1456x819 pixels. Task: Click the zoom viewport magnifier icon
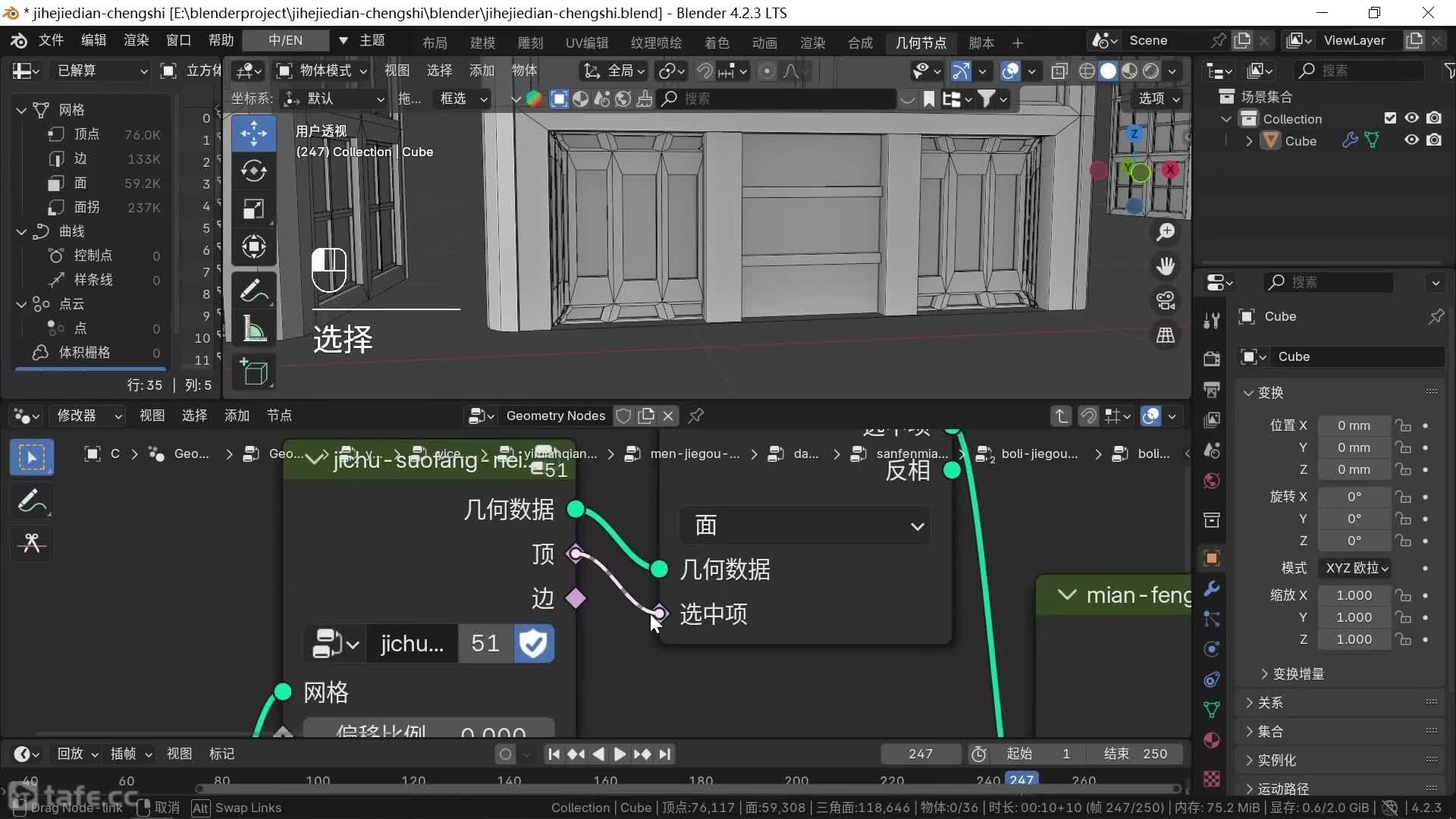coord(1166,232)
